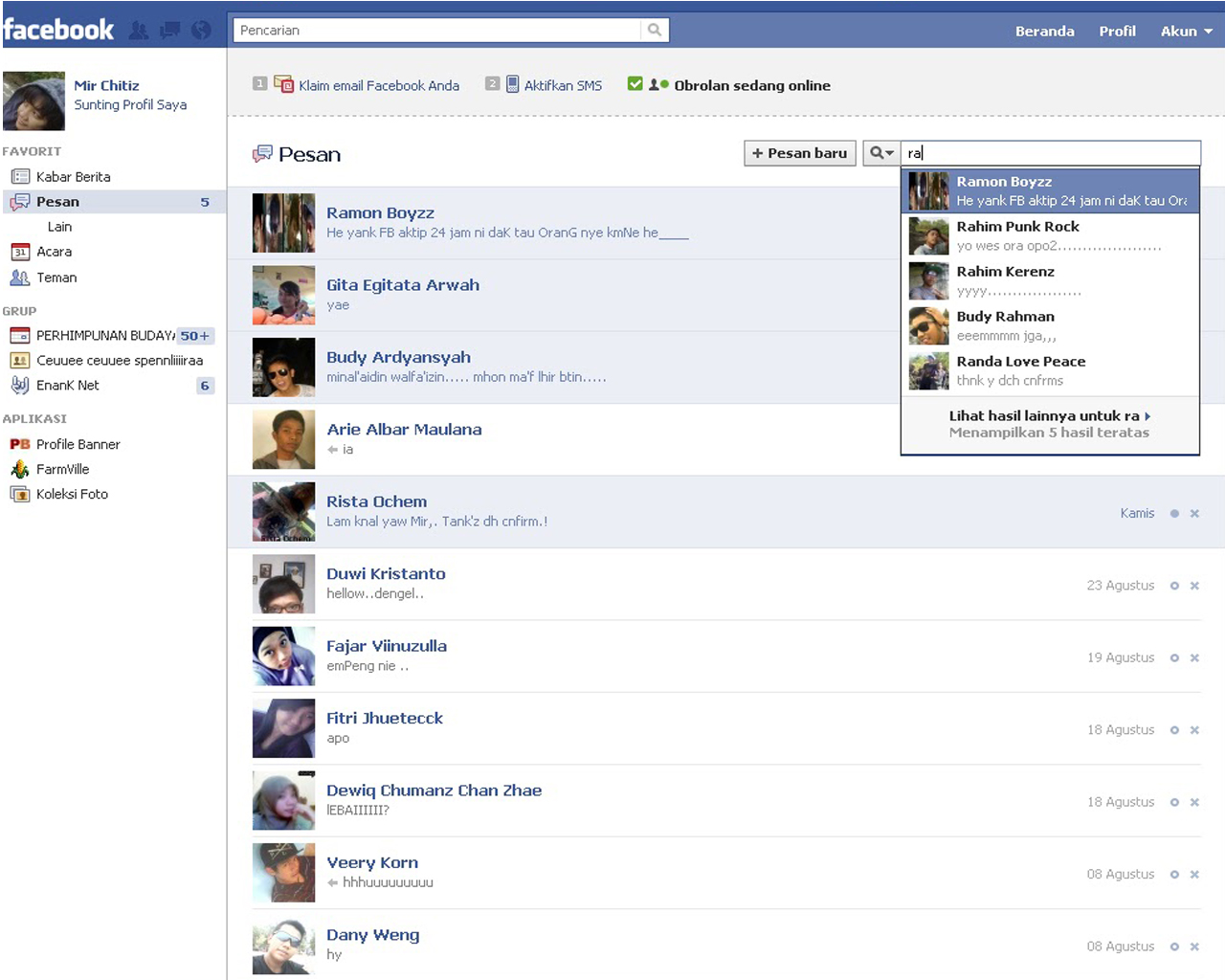This screenshot has width=1225, height=980.
Task: Toggle read status circle for Duwi Kristanto
Action: click(1174, 586)
